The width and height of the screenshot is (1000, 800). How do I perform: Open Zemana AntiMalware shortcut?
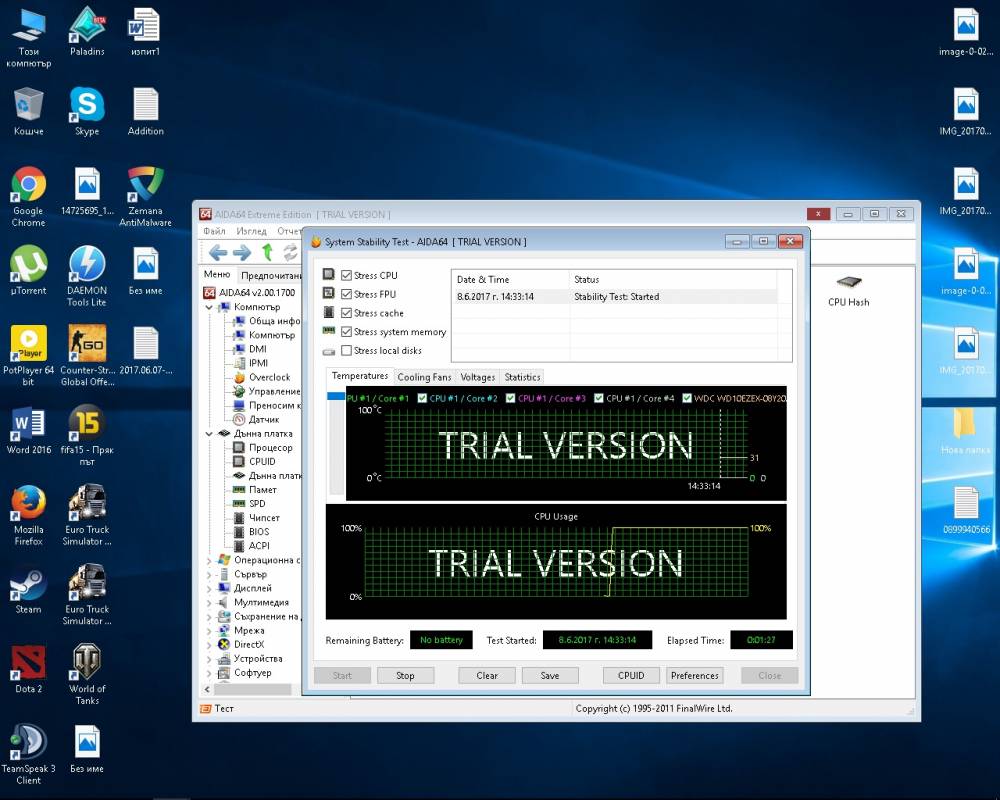point(145,196)
